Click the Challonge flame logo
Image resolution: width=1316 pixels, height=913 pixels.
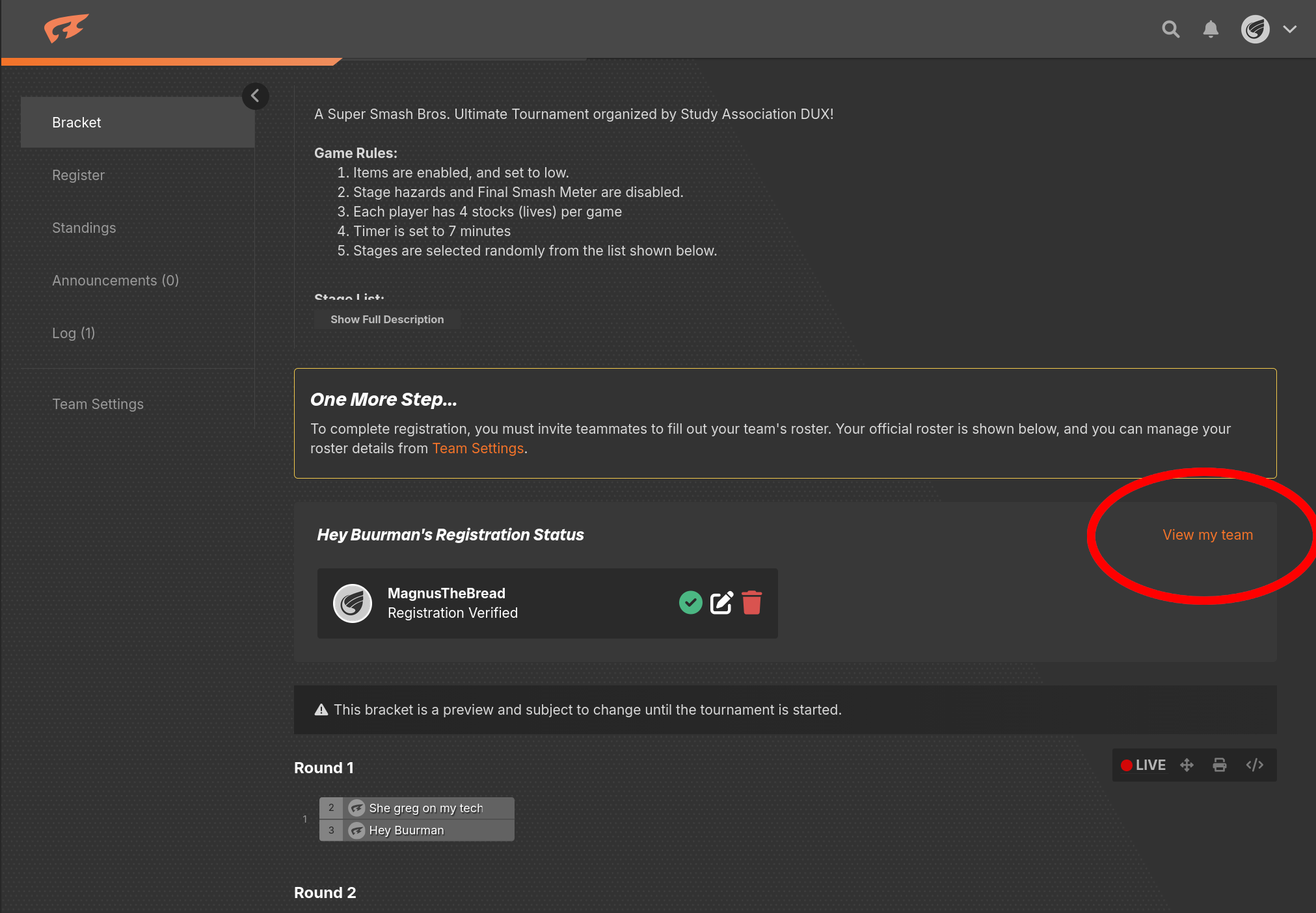coord(66,29)
